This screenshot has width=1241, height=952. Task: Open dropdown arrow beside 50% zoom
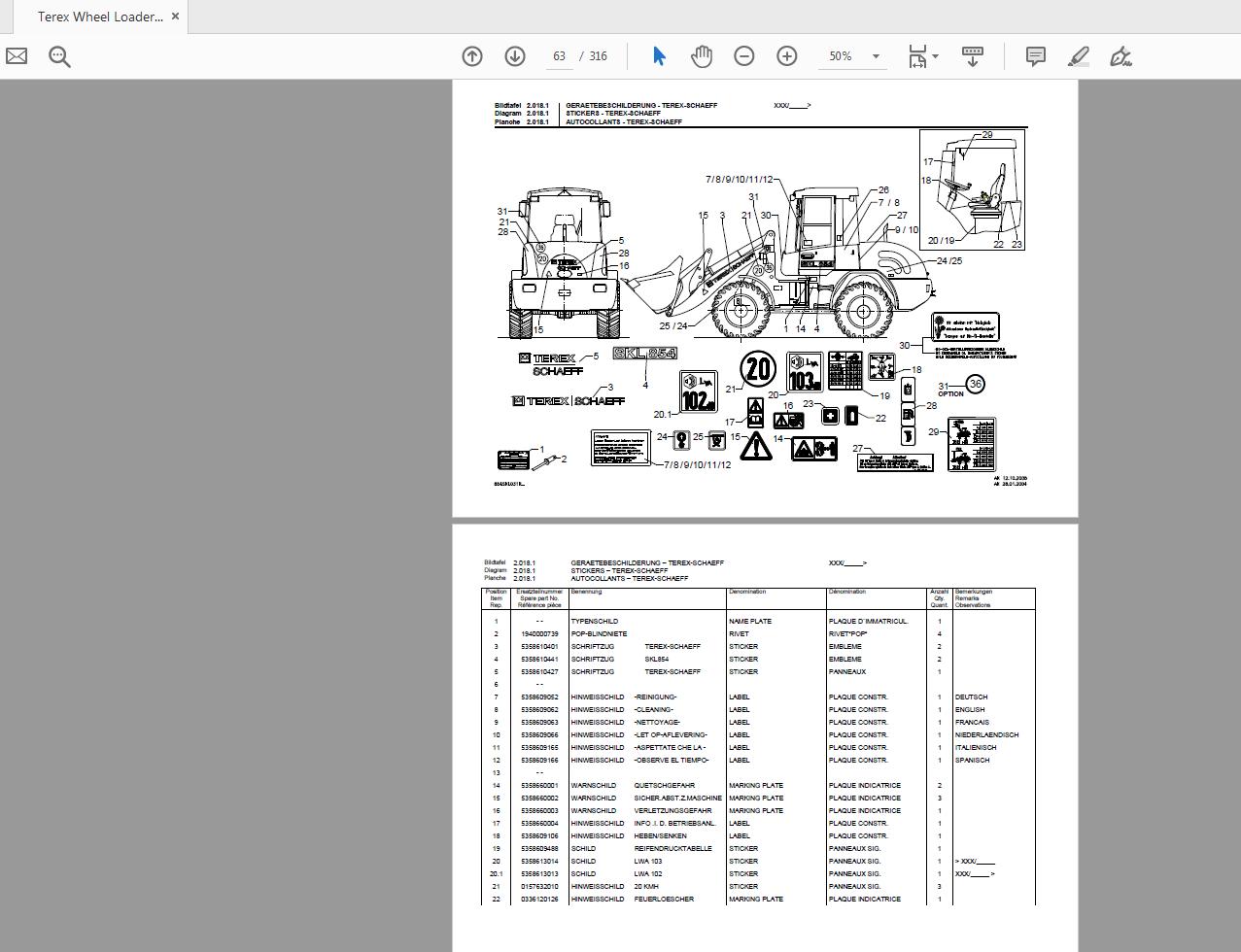point(875,56)
